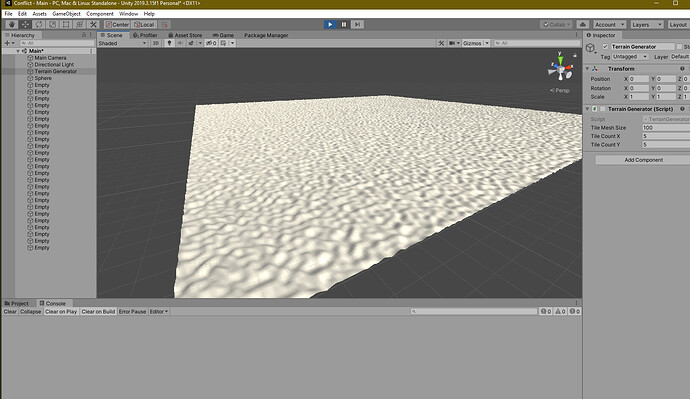Image resolution: width=690 pixels, height=399 pixels.
Task: Select the Scale tool
Action: pos(52,25)
